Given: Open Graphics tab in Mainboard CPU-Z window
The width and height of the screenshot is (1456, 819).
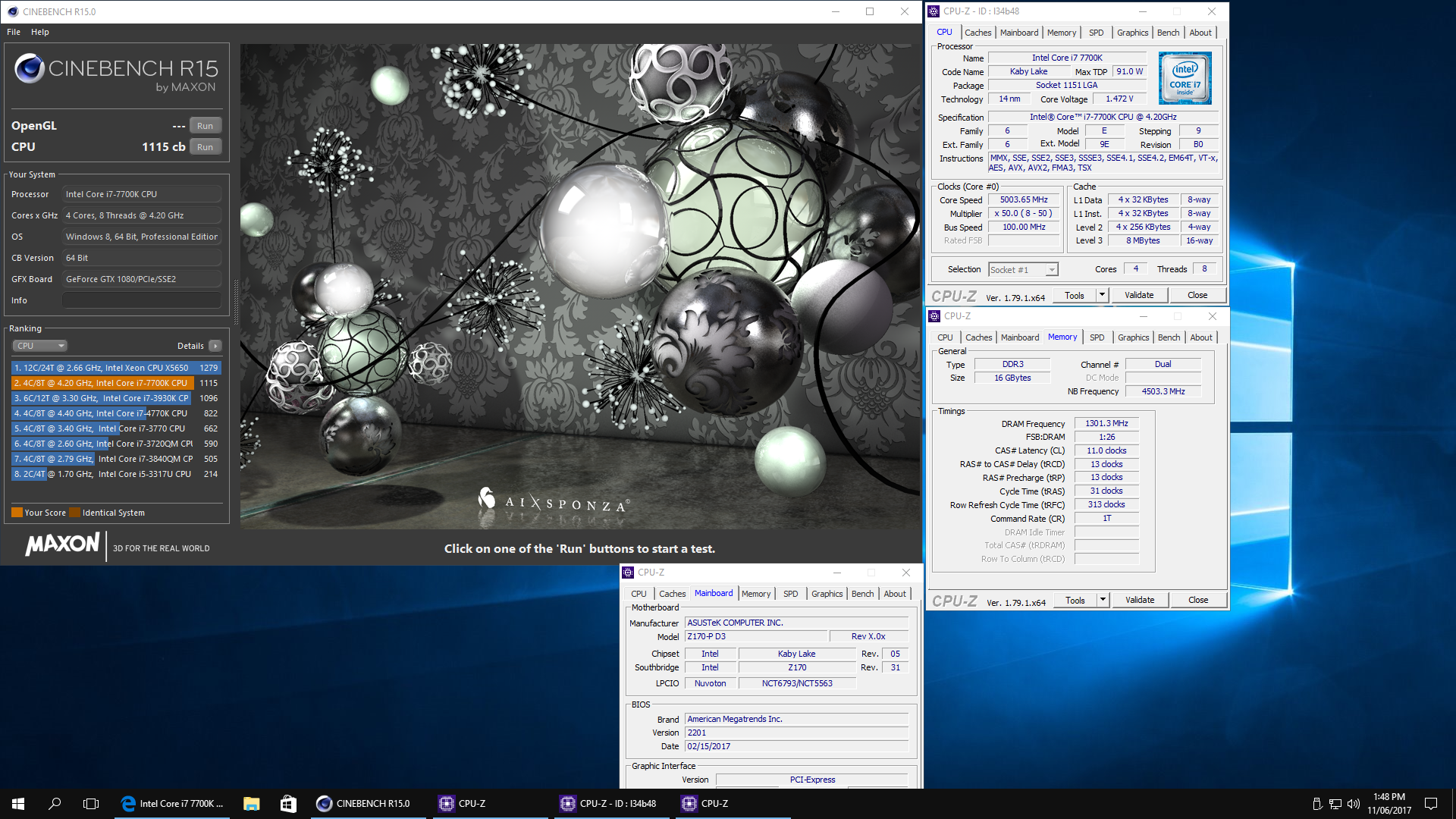Looking at the screenshot, I should pyautogui.click(x=827, y=594).
